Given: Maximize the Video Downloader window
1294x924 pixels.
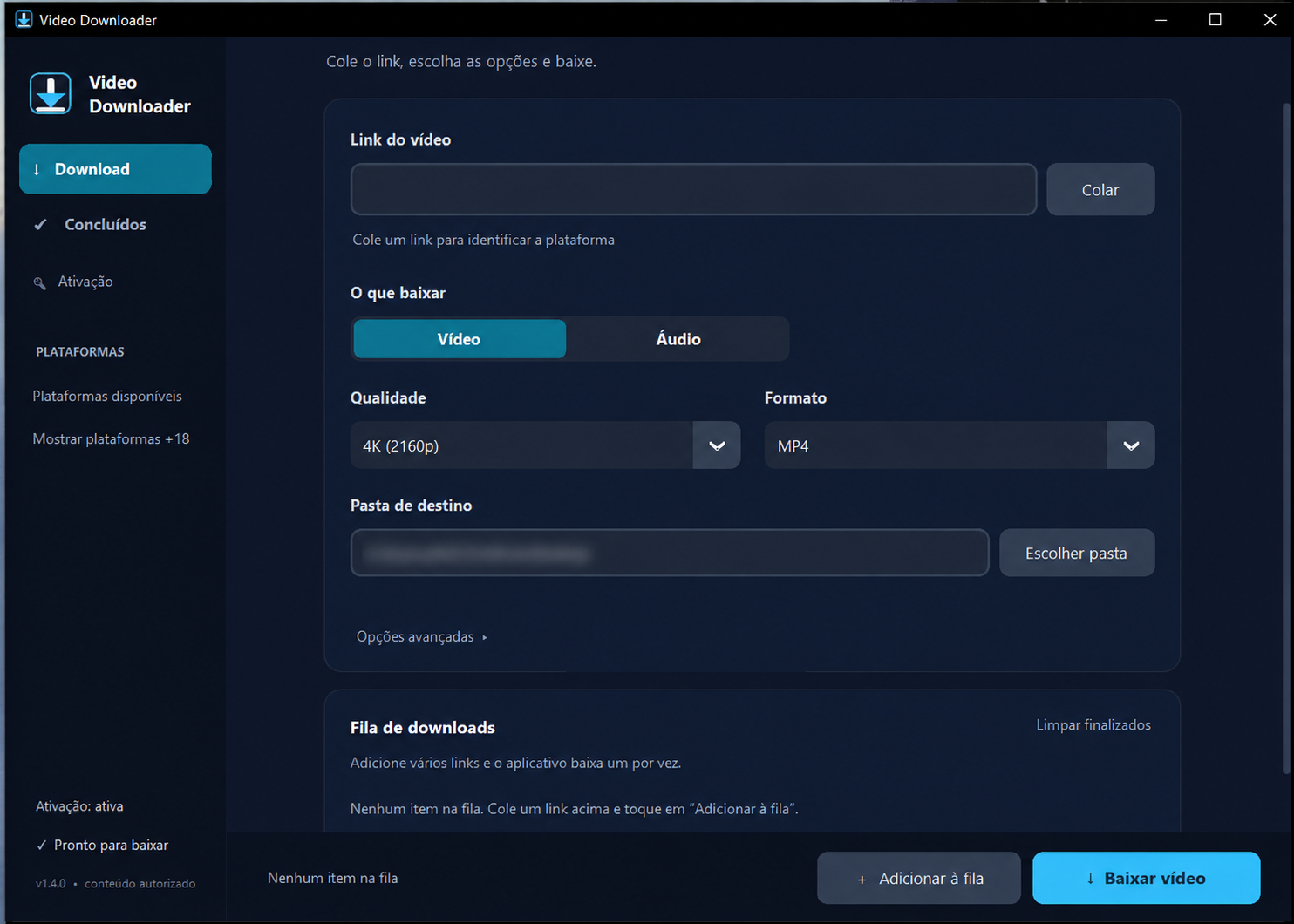Looking at the screenshot, I should [x=1215, y=19].
